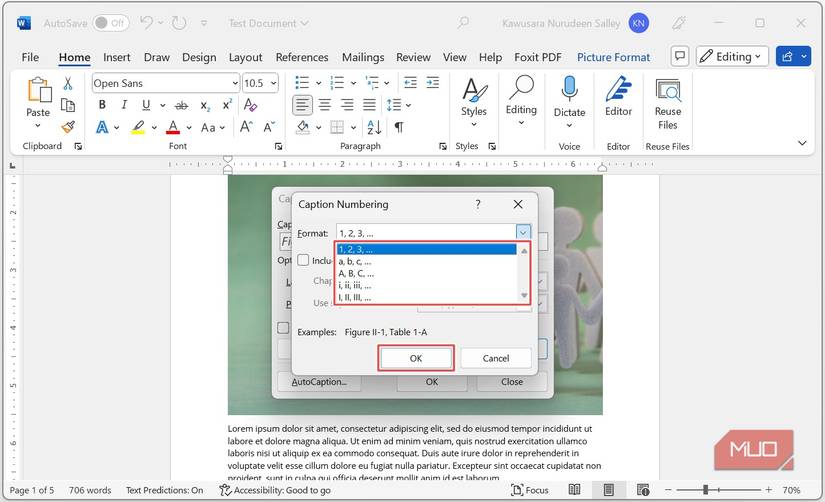Expand the Format combo box arrow
This screenshot has width=825, height=502.
point(523,232)
